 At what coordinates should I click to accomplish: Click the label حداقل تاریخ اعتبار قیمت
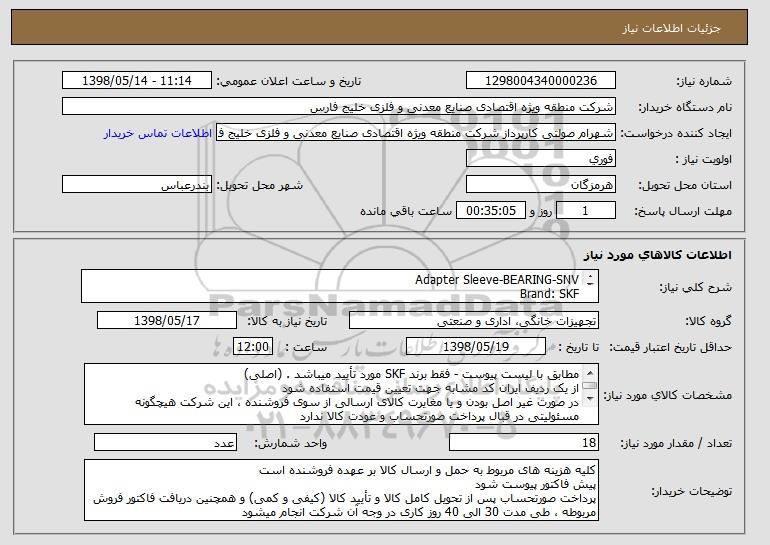[x=671, y=348]
